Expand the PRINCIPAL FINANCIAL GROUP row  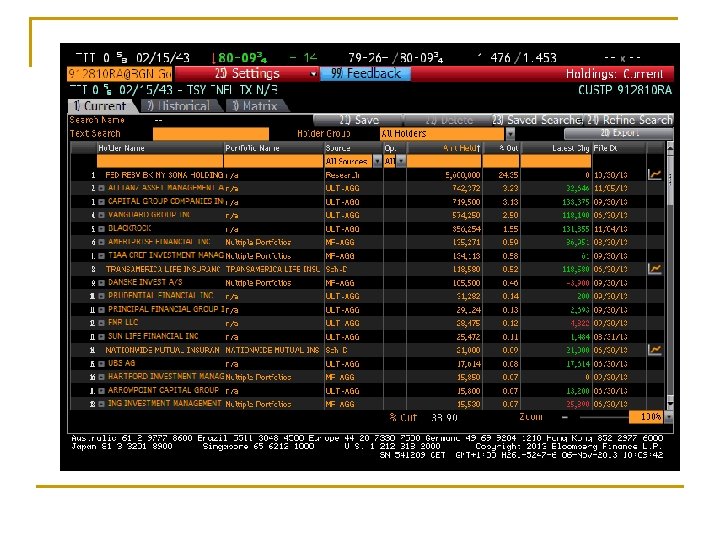click(101, 310)
